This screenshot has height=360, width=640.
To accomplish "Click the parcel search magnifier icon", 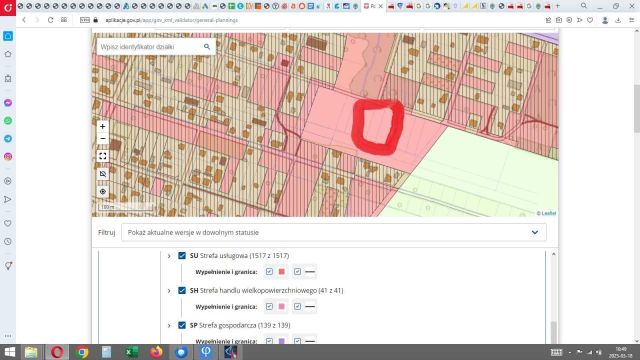I will point(207,47).
